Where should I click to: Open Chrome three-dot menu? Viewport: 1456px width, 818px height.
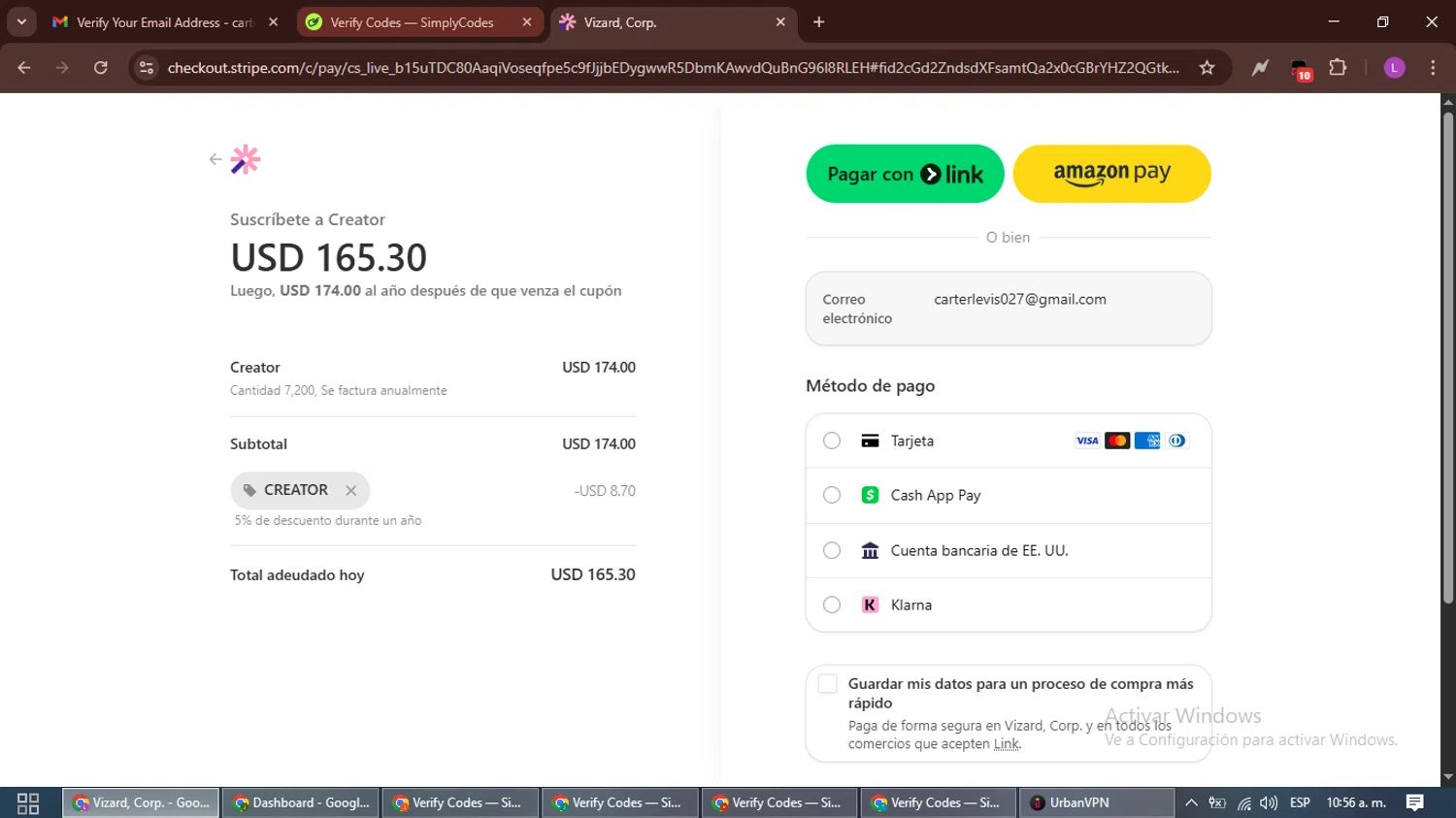pos(1433,68)
